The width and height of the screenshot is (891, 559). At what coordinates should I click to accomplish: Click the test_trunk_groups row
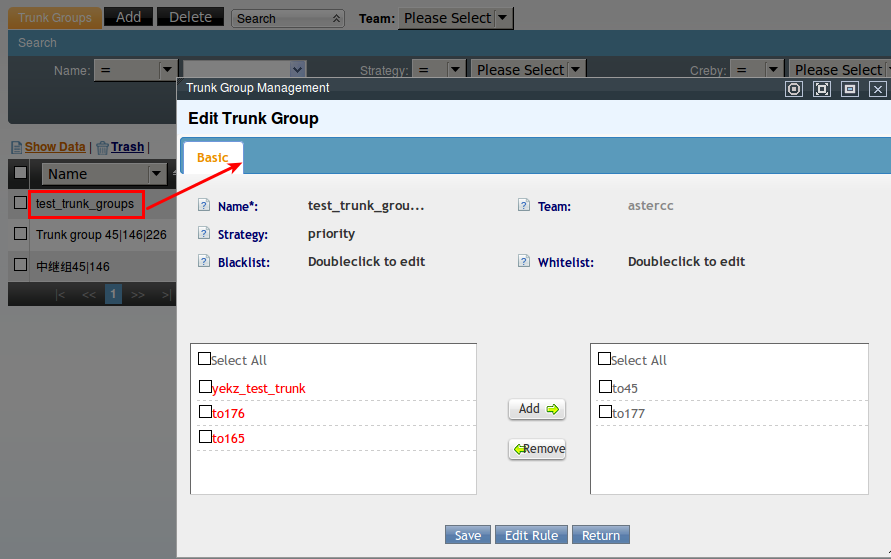[85, 204]
